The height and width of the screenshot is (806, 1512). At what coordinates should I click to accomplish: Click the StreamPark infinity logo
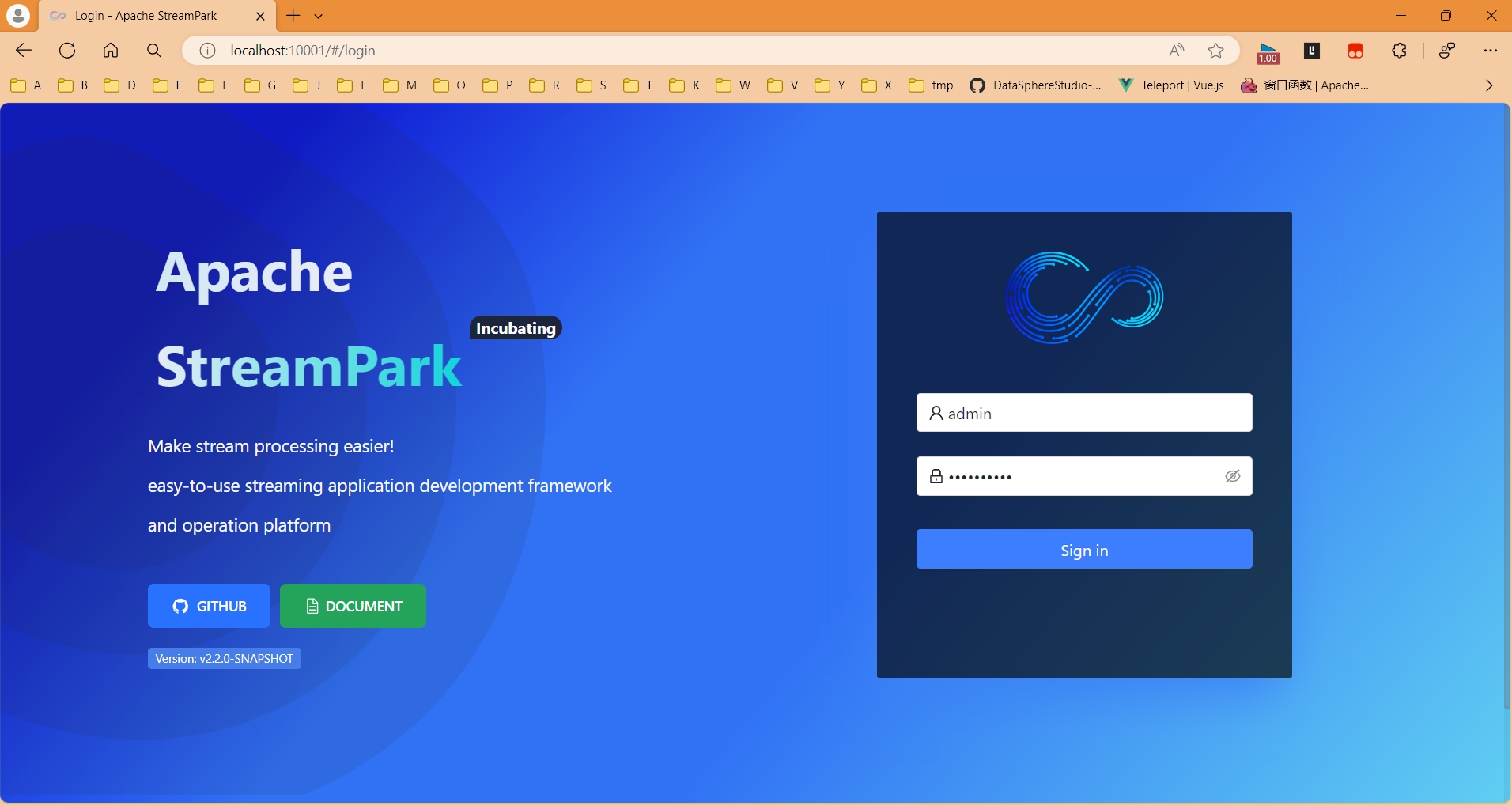[1084, 297]
